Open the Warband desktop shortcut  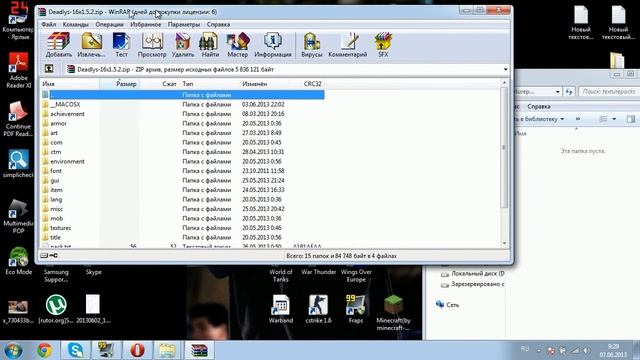[281, 309]
